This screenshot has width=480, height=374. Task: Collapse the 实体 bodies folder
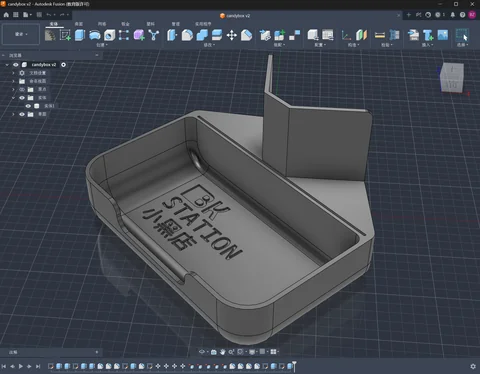pos(13,98)
